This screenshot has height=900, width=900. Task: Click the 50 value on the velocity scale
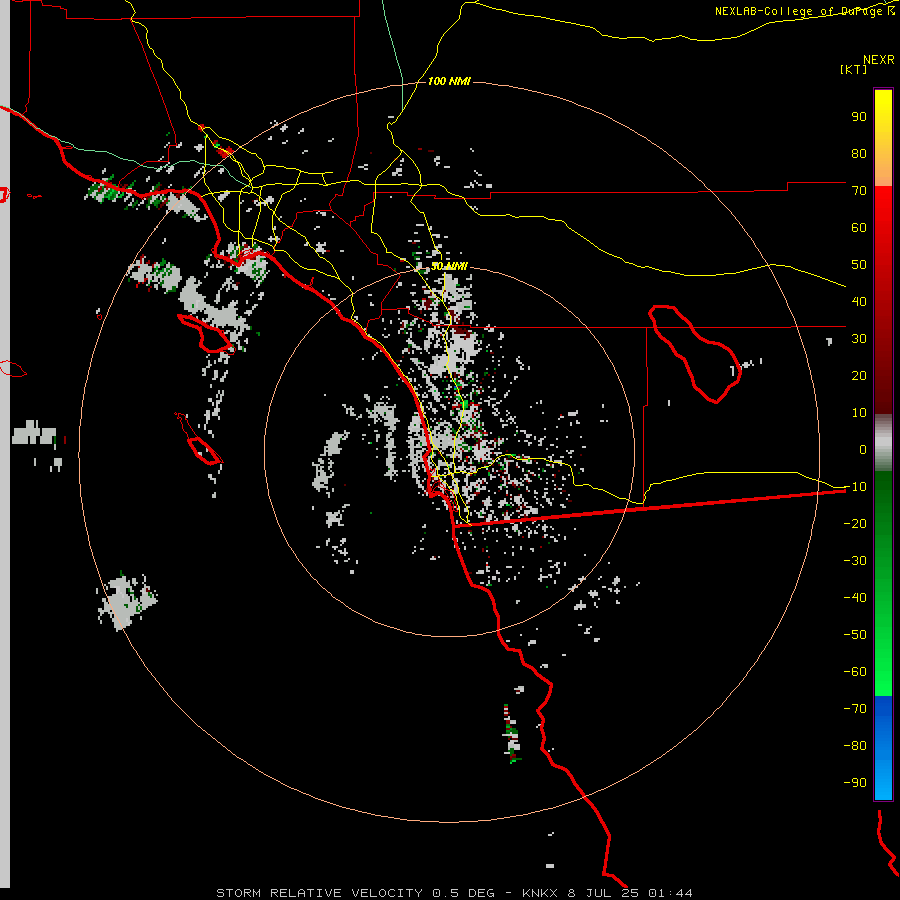point(859,265)
